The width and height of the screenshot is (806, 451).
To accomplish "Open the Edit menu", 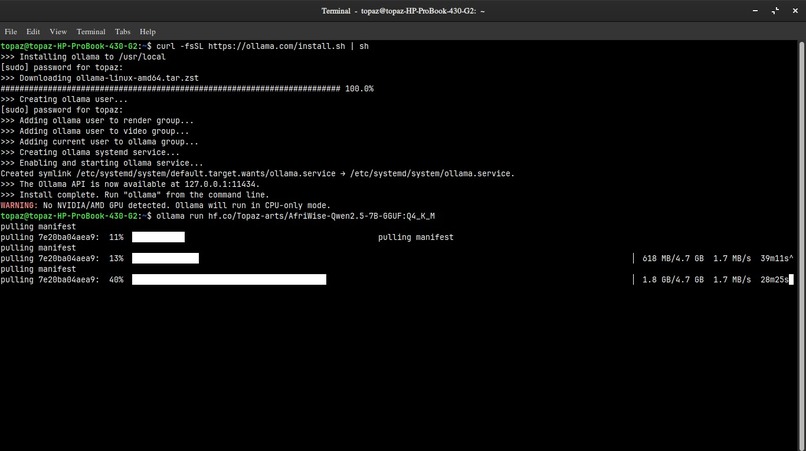I will 33,31.
